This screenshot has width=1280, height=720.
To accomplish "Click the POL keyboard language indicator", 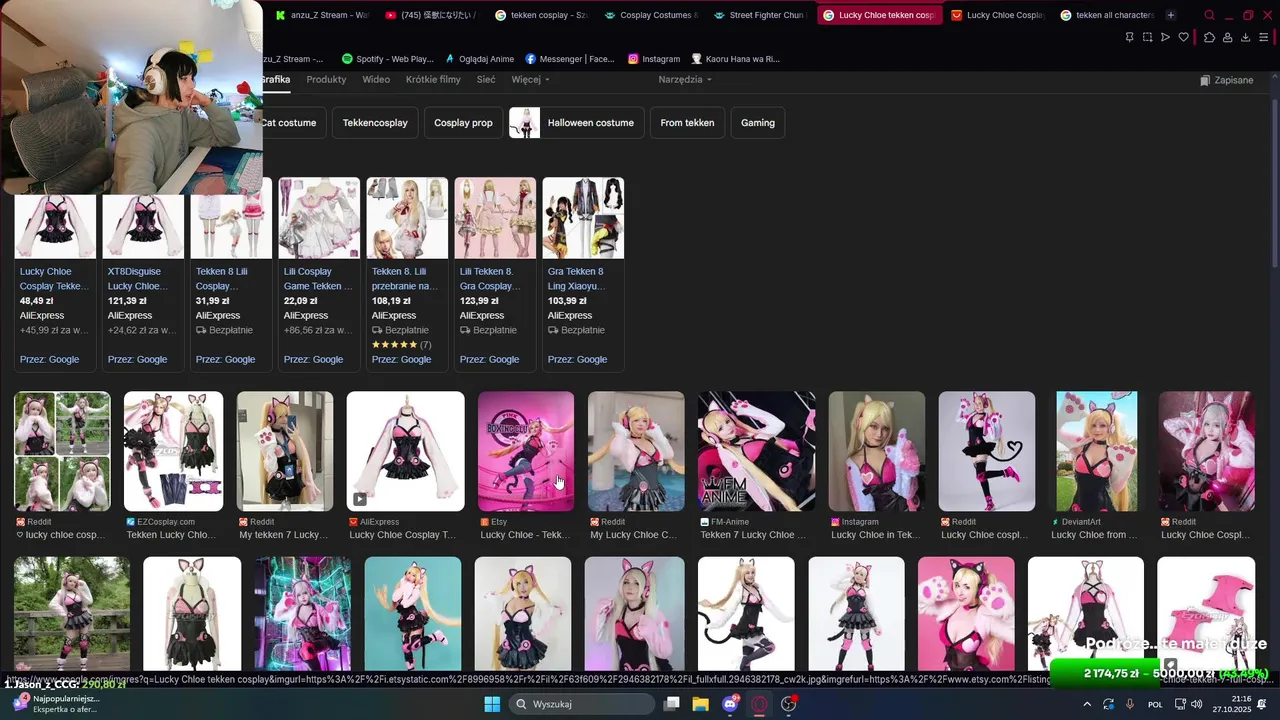I will point(1155,704).
